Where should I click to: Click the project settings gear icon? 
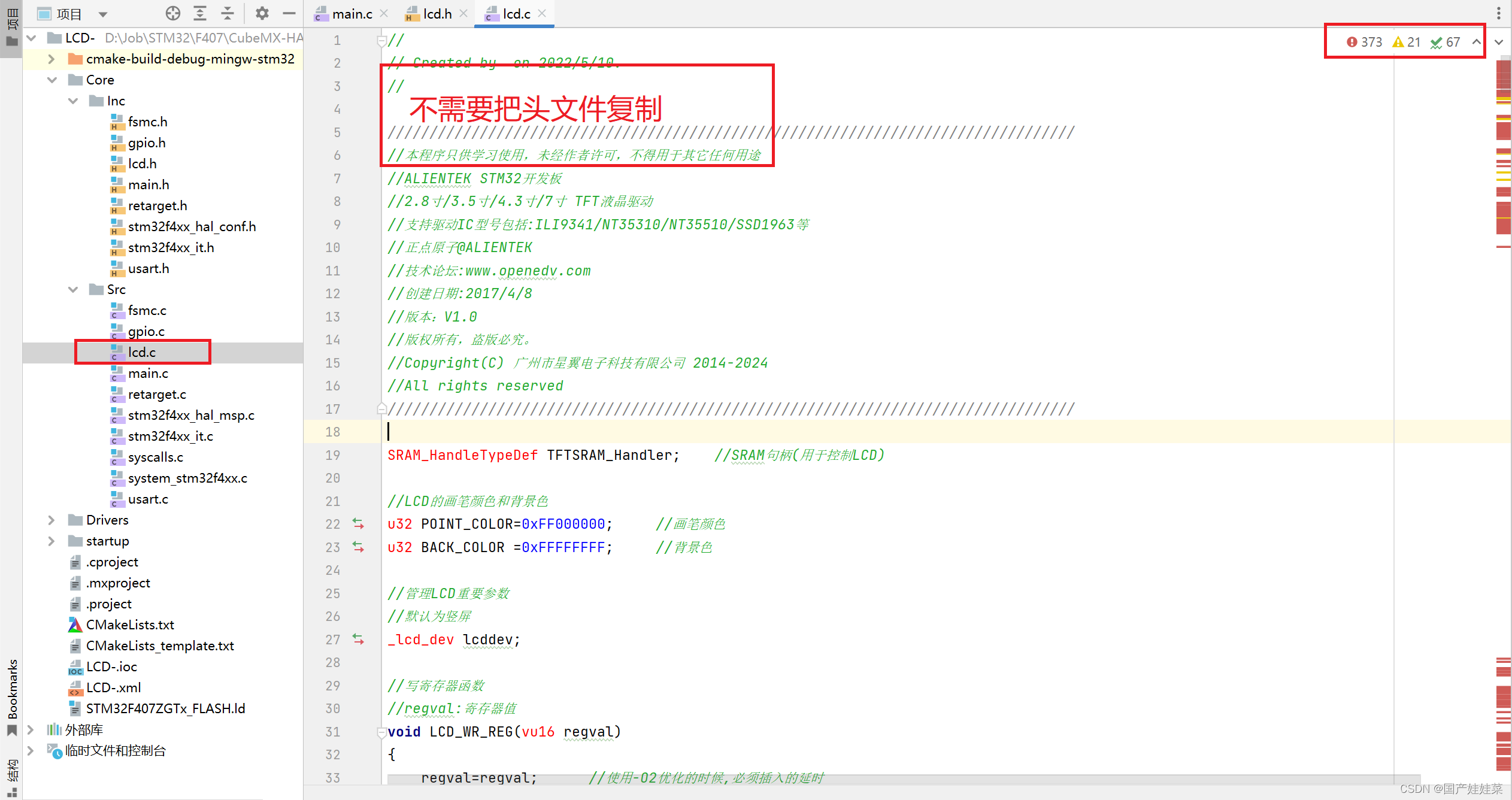(262, 13)
